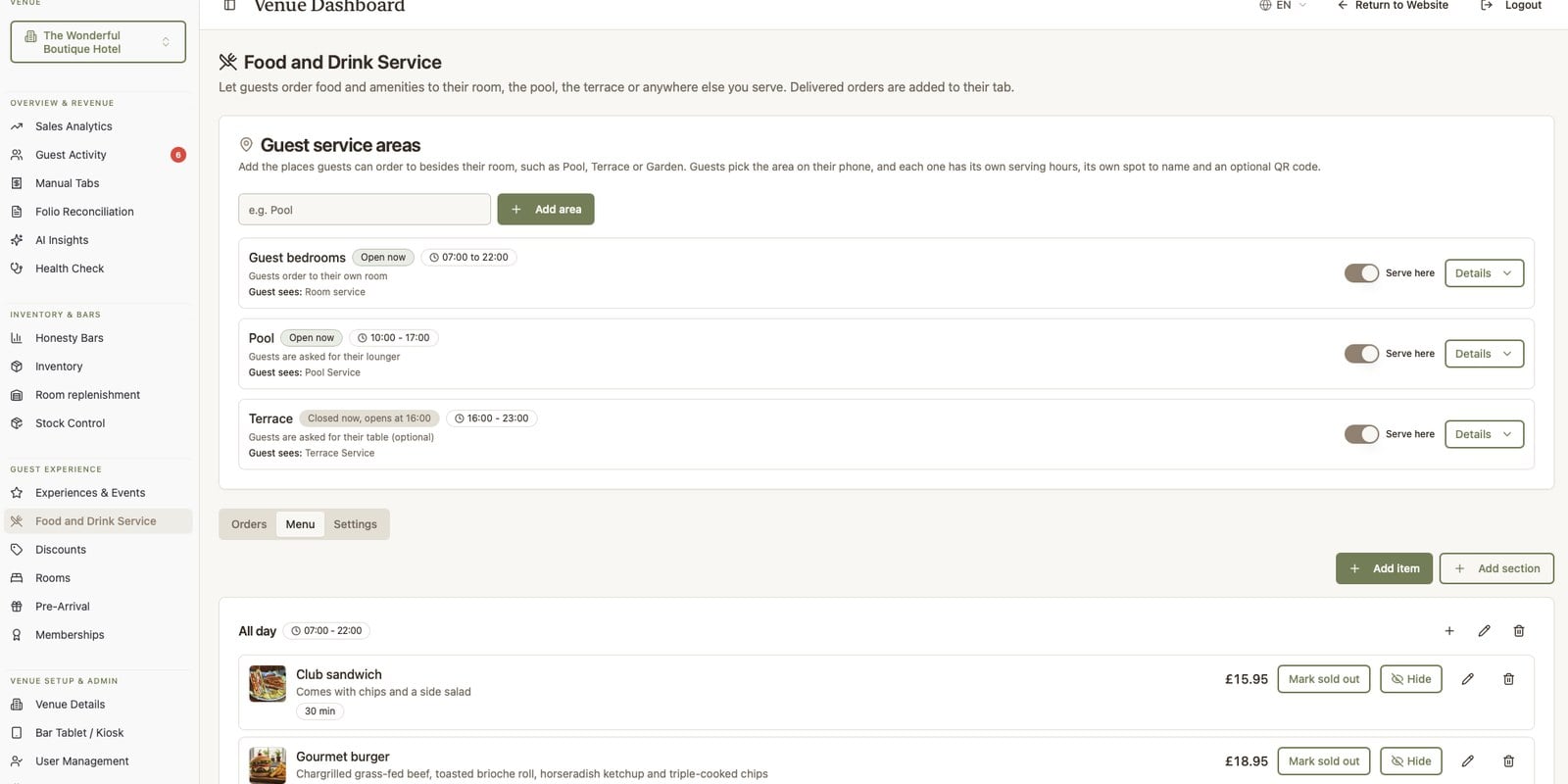Click the Discounts tag icon
The image size is (1568, 784).
click(17, 550)
